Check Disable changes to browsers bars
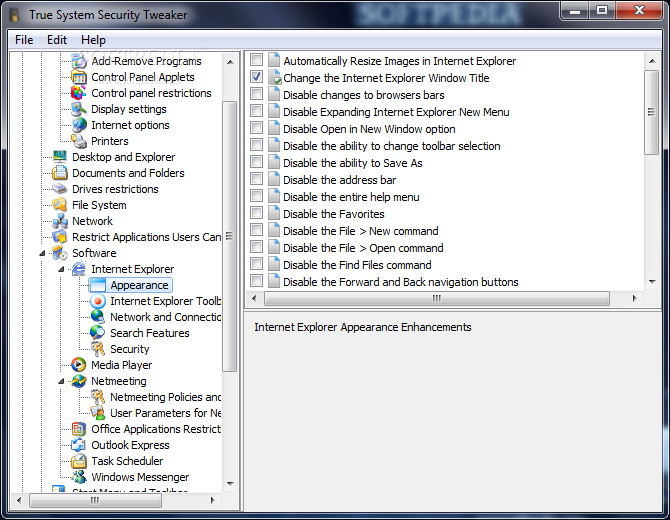The image size is (670, 520). pyautogui.click(x=256, y=94)
